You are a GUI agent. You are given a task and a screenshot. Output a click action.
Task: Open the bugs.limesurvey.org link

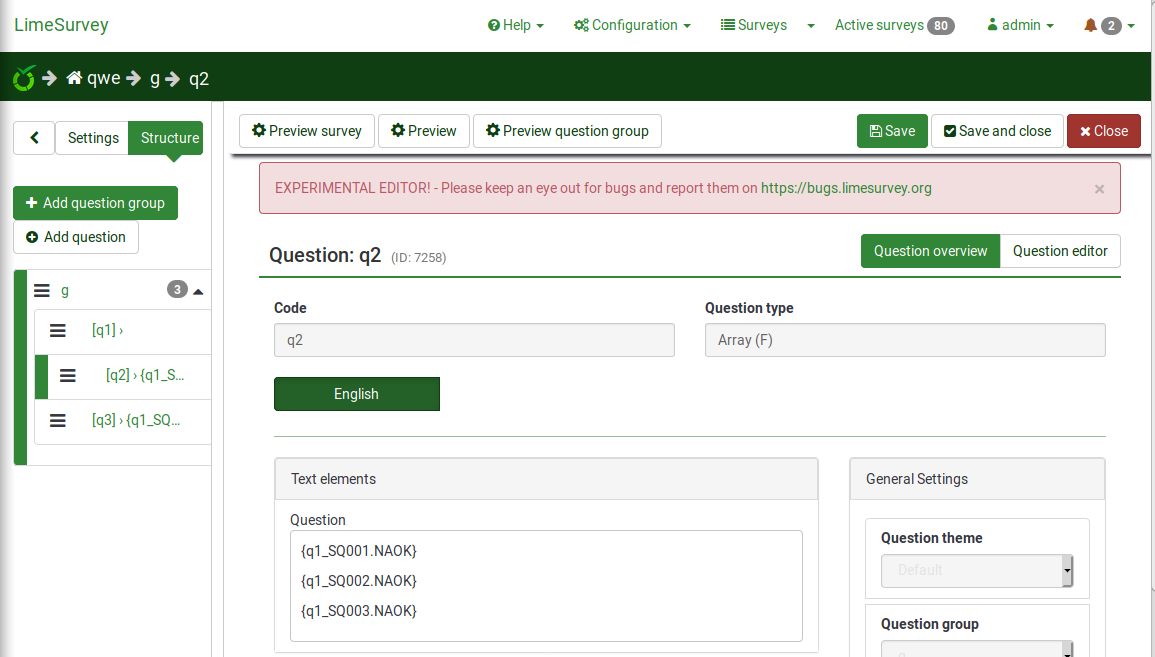click(846, 188)
